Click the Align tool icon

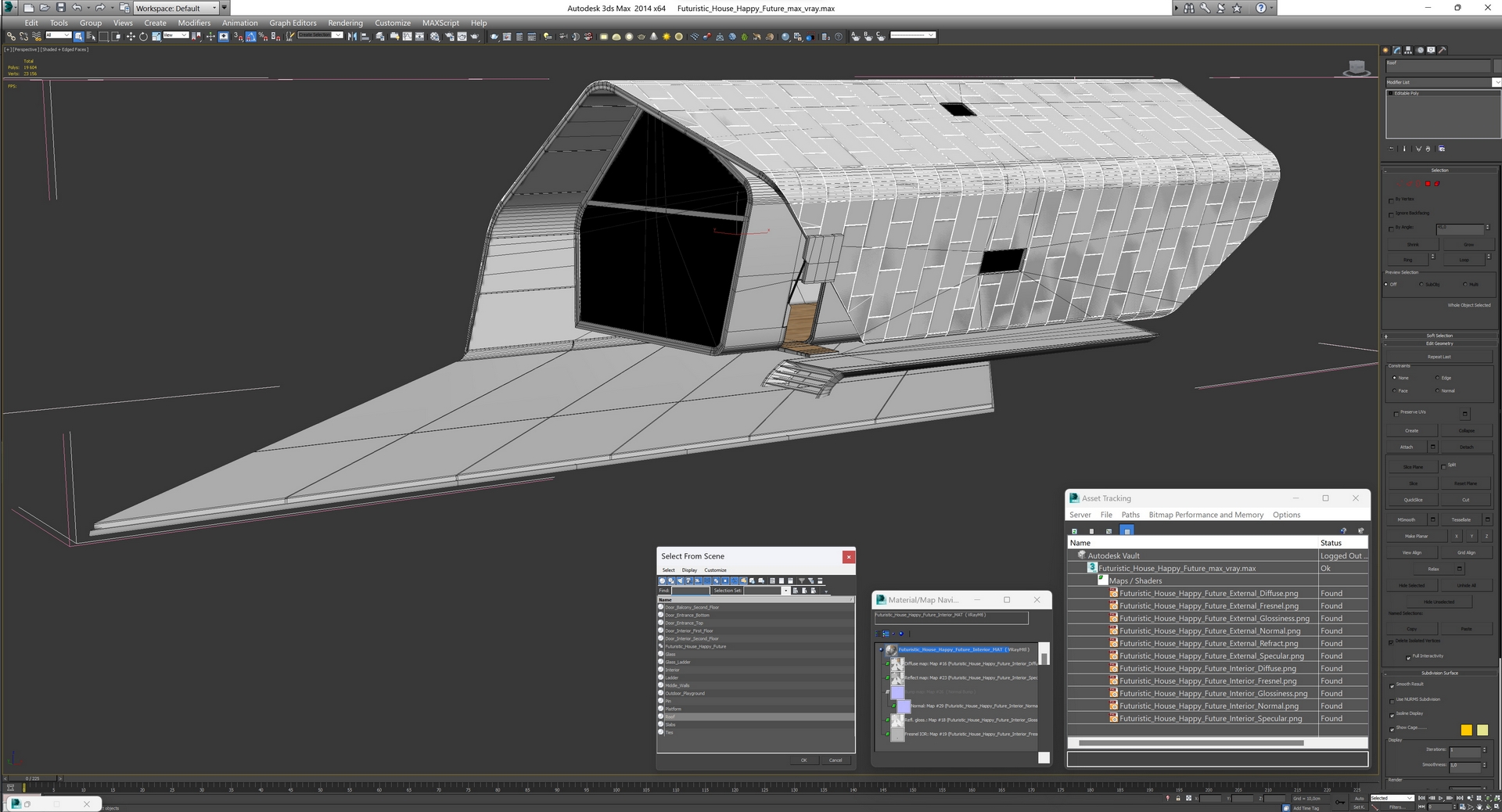(365, 36)
